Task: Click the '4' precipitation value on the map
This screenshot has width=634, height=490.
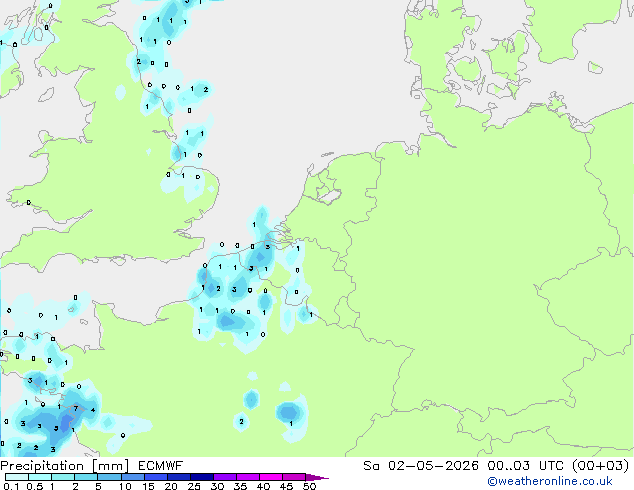Action: [93, 410]
